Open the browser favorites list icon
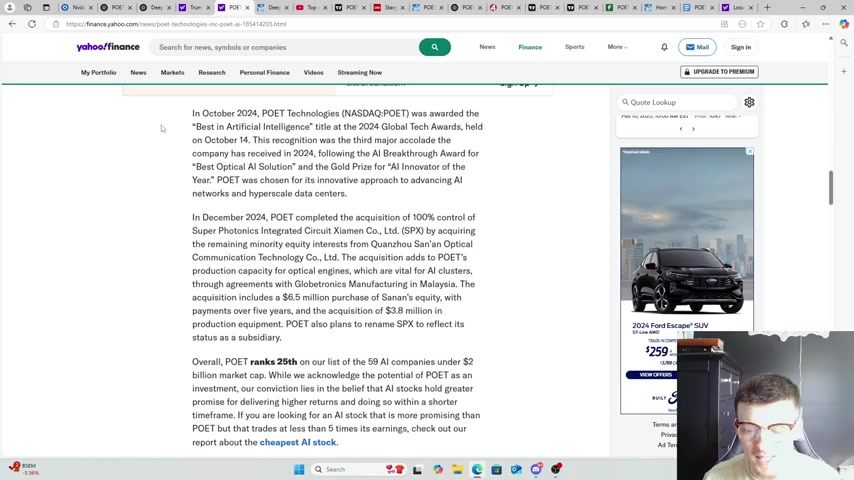 click(x=806, y=24)
